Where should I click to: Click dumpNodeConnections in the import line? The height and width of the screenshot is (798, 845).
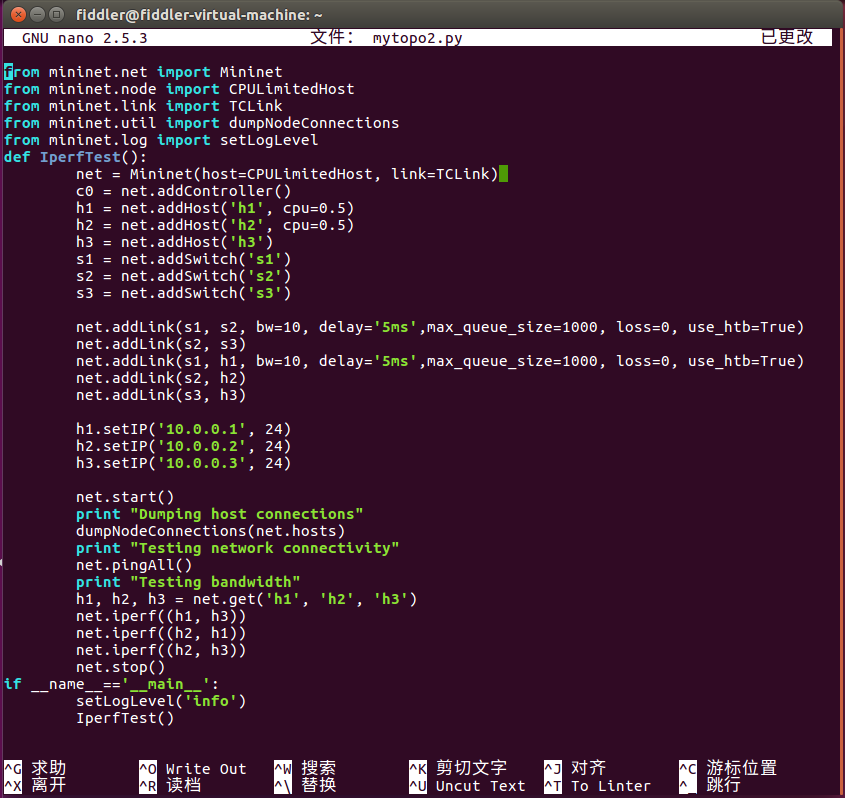point(314,123)
